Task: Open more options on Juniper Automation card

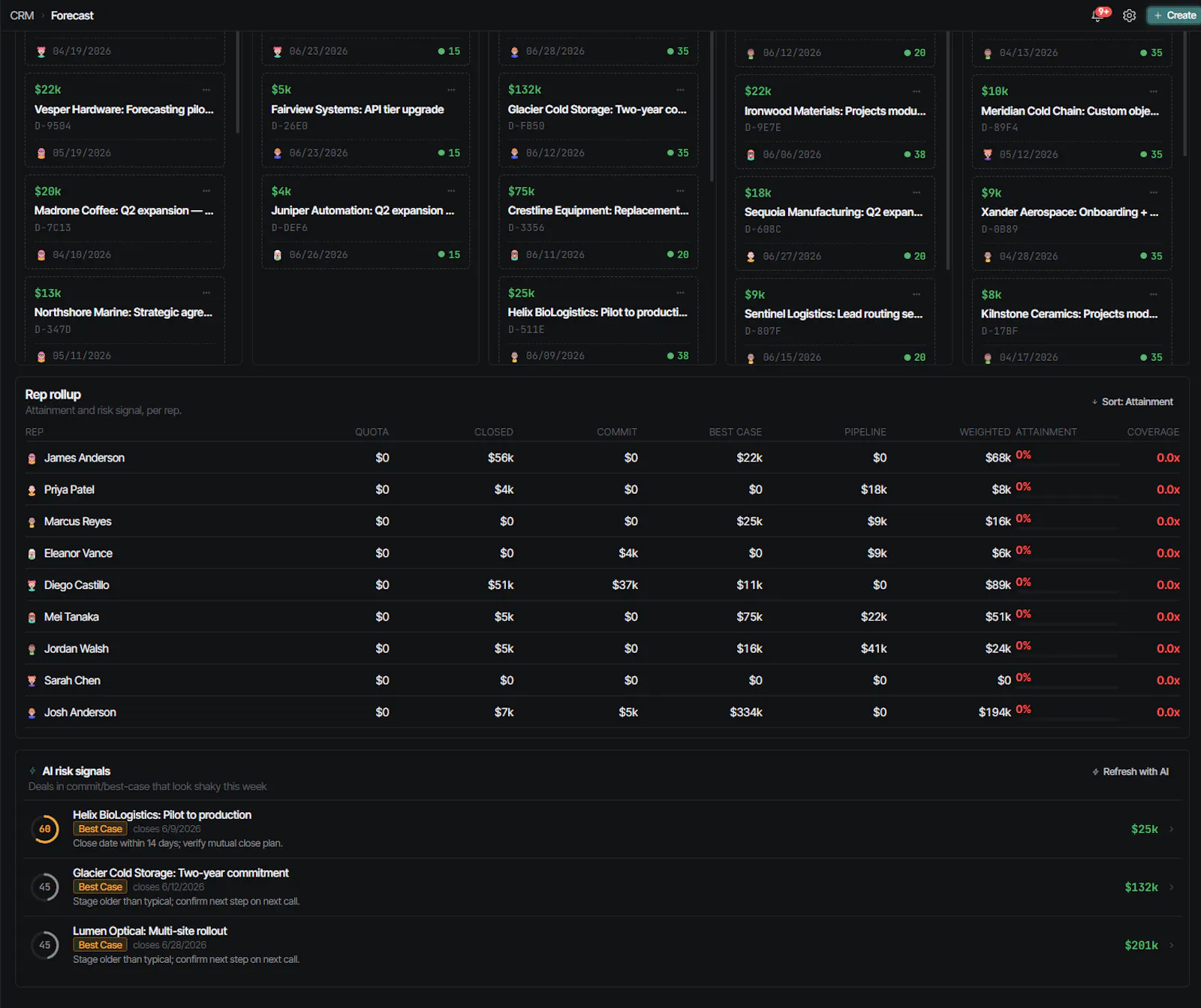Action: pyautogui.click(x=451, y=191)
